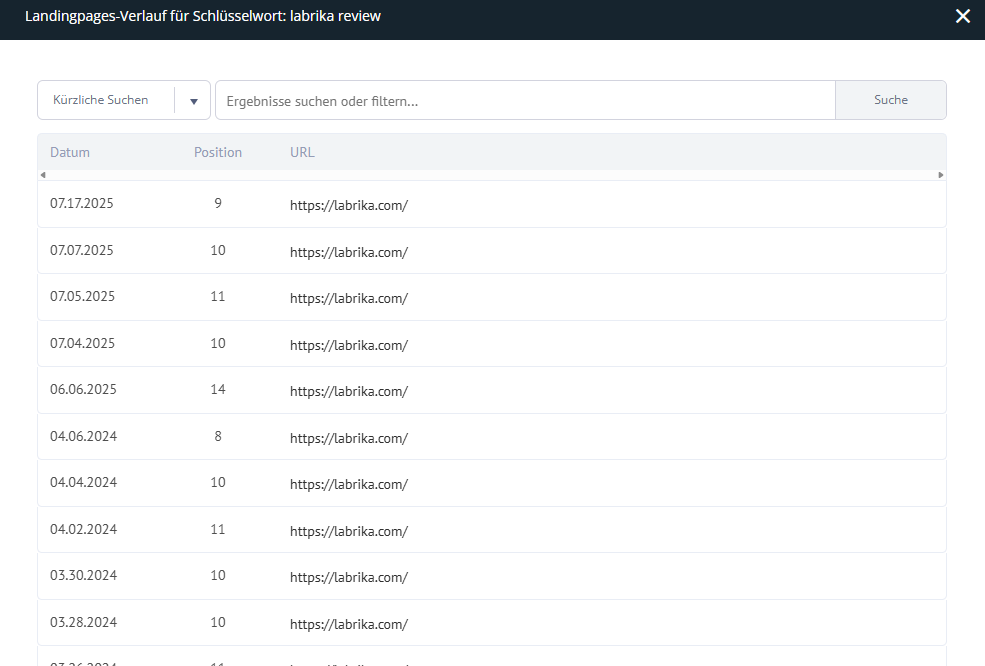Image resolution: width=985 pixels, height=666 pixels.
Task: Open the labrika.com URL in the 04.04.2024 row
Action: 349,484
